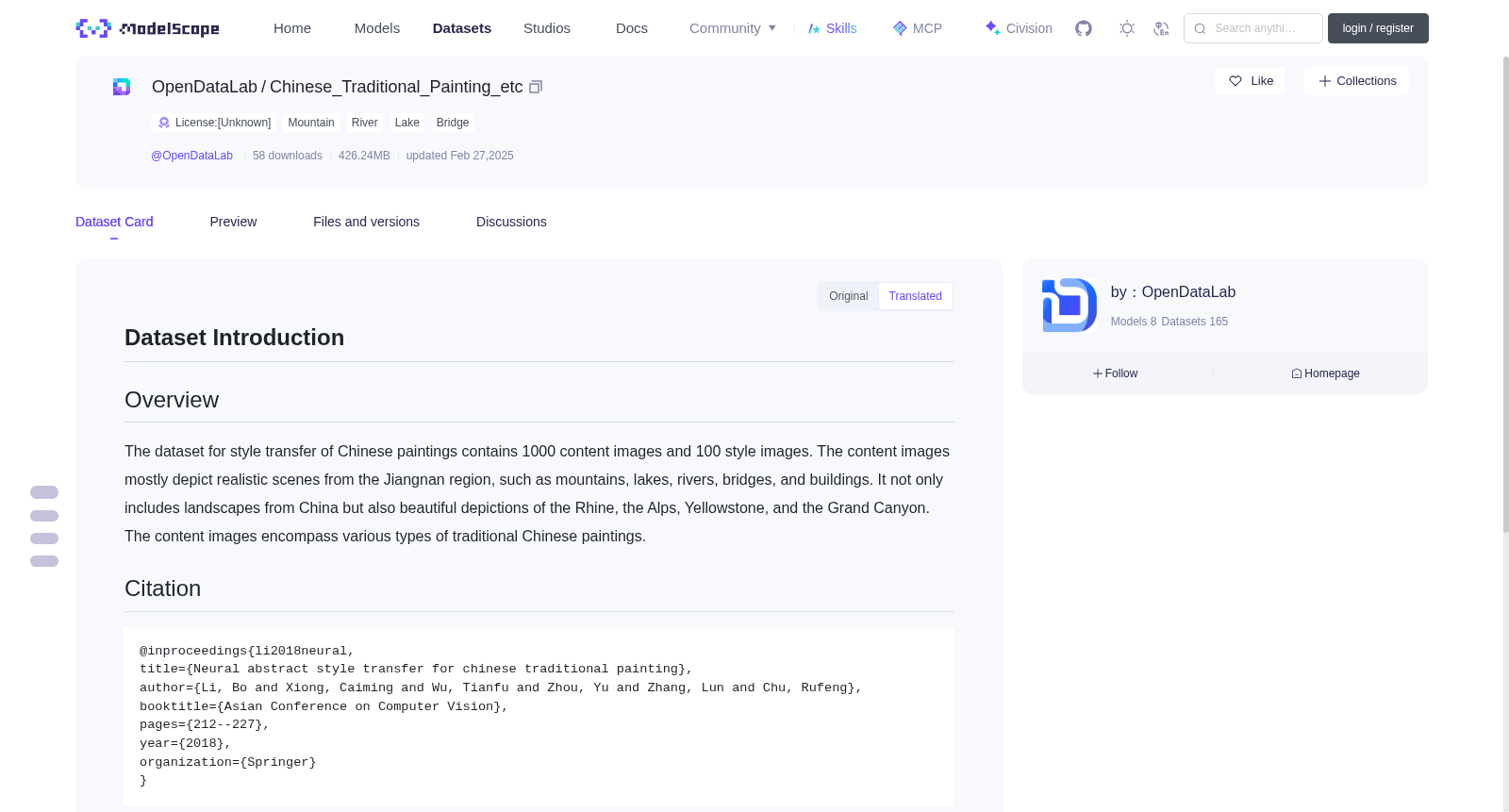
Task: Click the 'Overview' heading
Action: pos(172,400)
